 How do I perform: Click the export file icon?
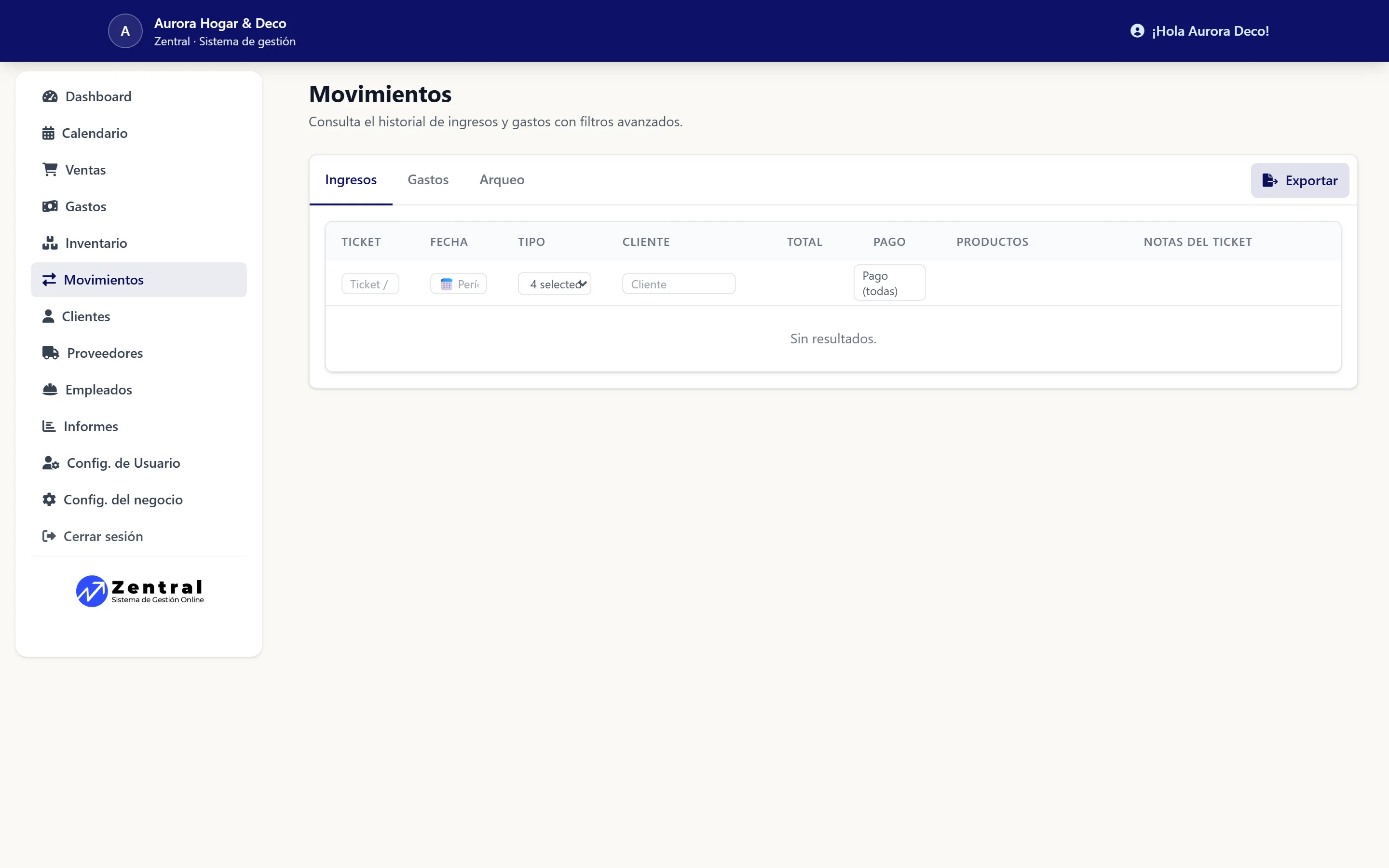pos(1269,180)
